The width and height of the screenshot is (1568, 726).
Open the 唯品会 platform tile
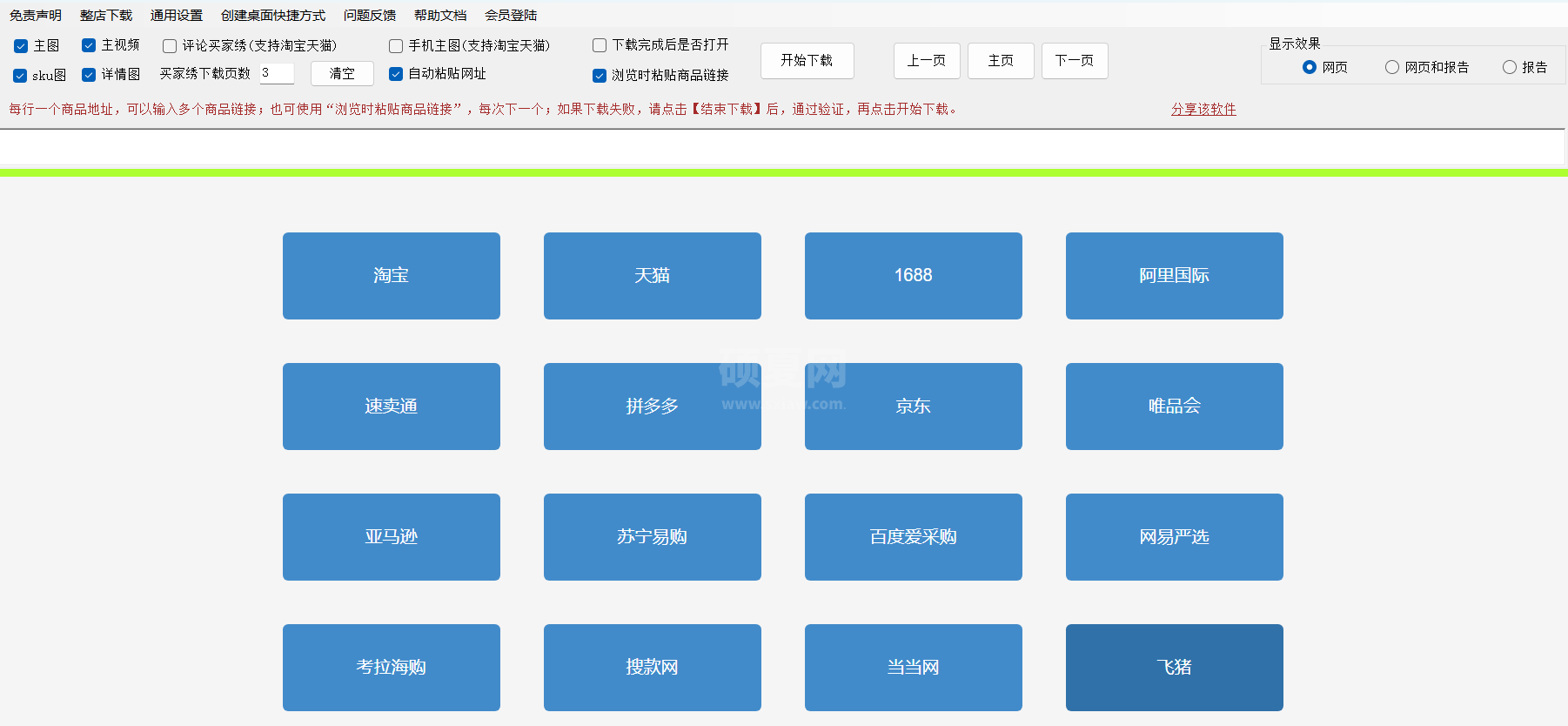[x=1175, y=407]
